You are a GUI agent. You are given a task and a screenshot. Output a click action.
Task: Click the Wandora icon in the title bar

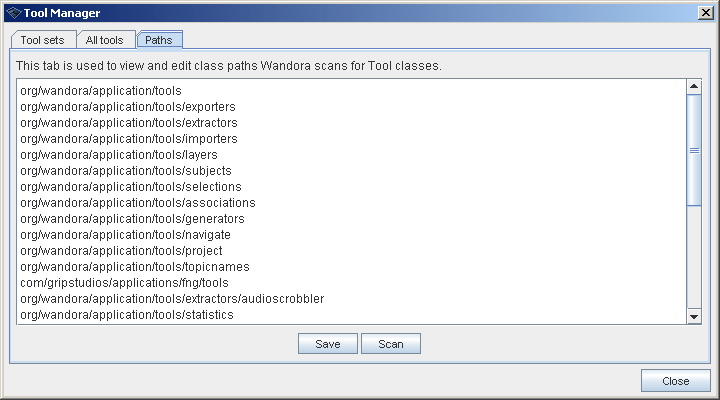(x=12, y=12)
